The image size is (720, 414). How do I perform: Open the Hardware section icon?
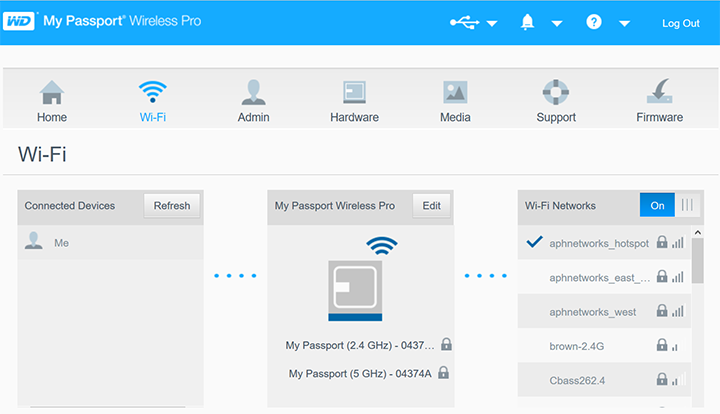pyautogui.click(x=354, y=93)
